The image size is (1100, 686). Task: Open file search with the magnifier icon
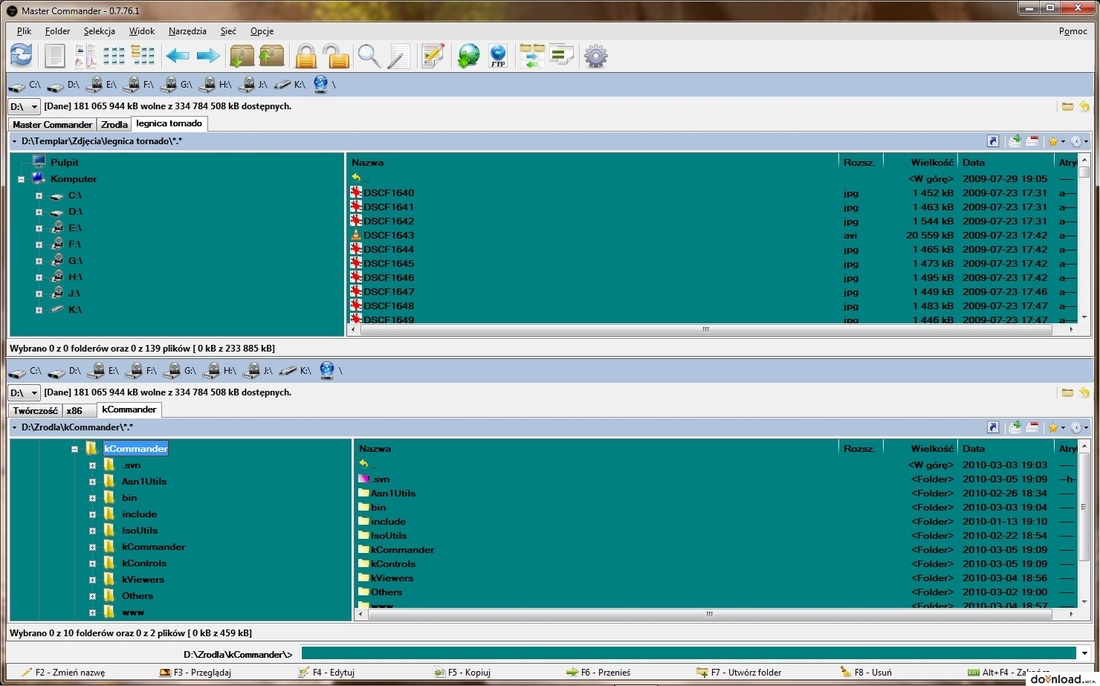coord(369,55)
